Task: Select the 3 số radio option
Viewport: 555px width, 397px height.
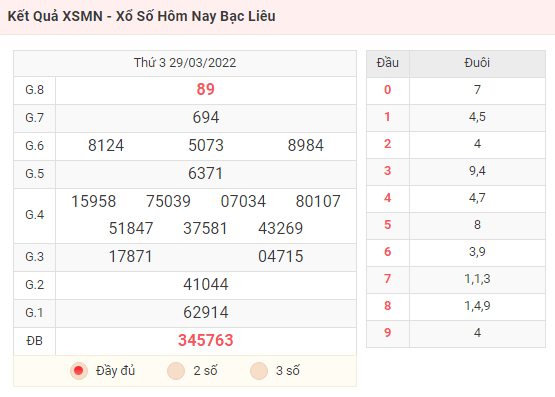Action: coord(259,370)
